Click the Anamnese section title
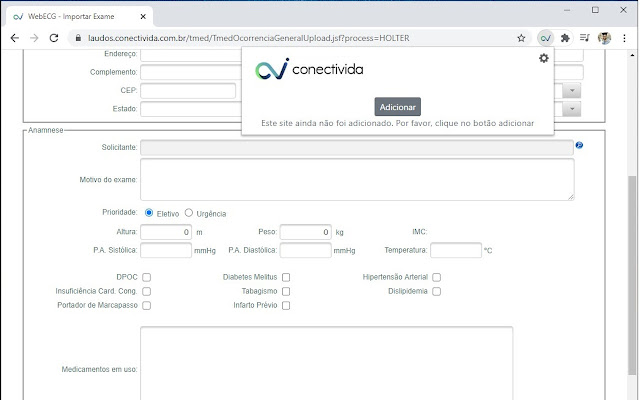Image resolution: width=640 pixels, height=400 pixels. (x=46, y=130)
